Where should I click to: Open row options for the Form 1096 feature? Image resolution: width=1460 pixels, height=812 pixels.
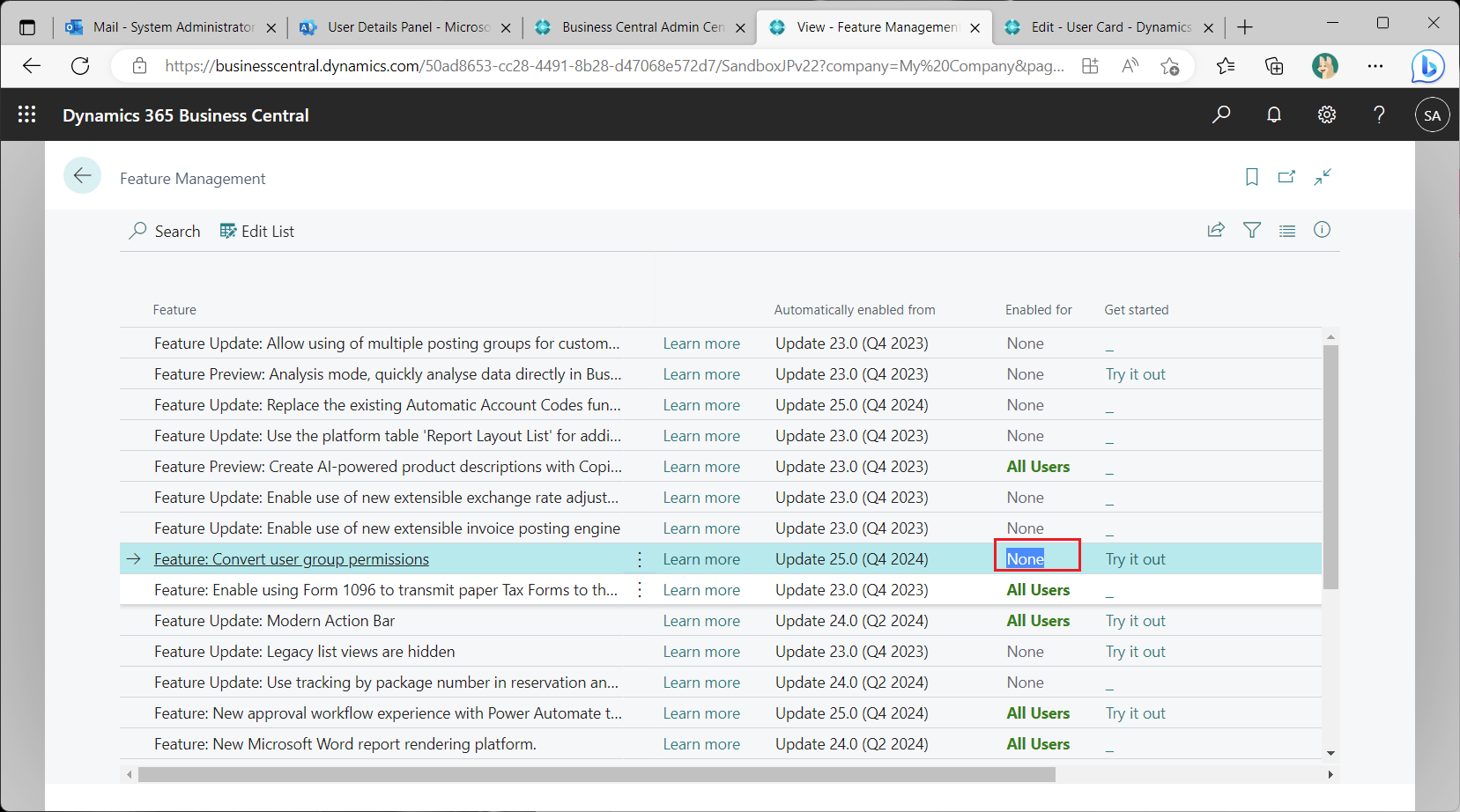coord(639,589)
